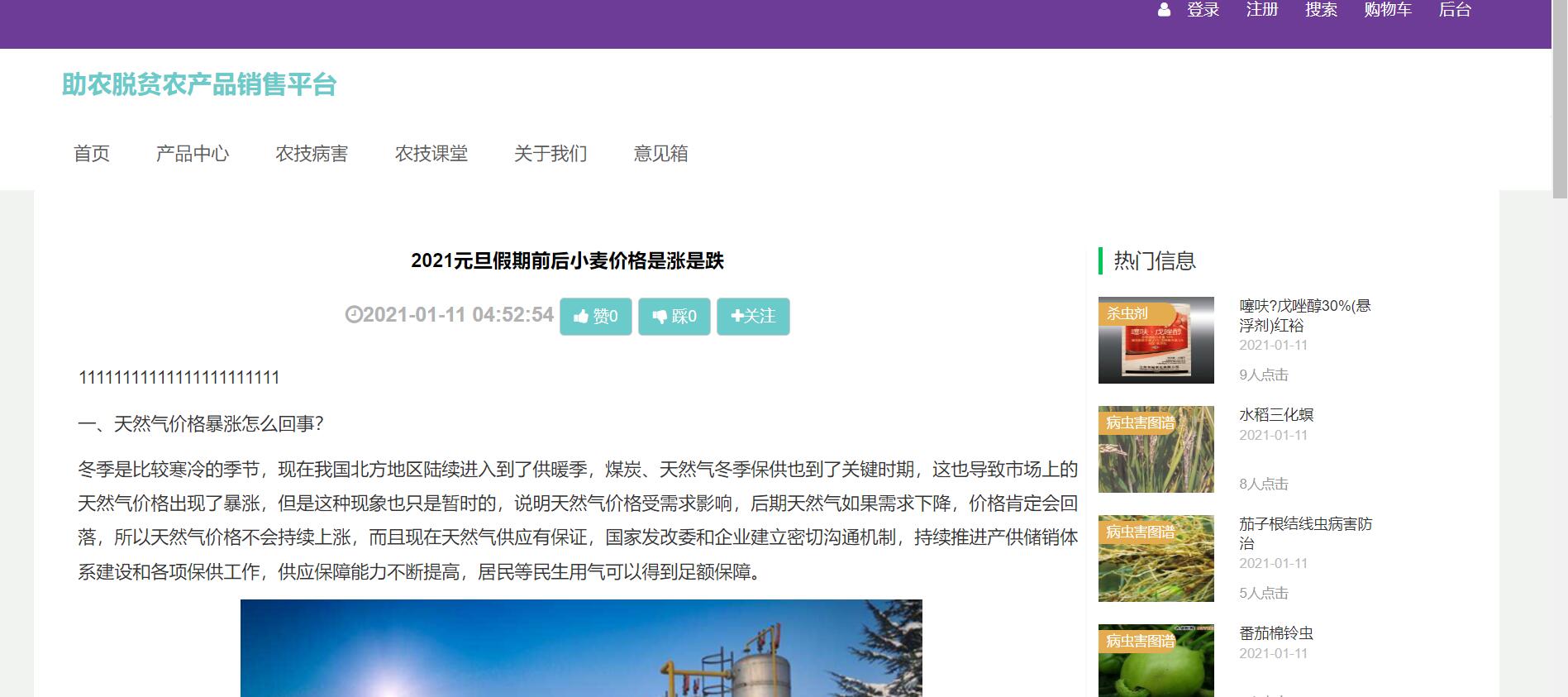This screenshot has width=1568, height=697.
Task: Click the user profile icon beside 登录
Action: tap(1164, 10)
